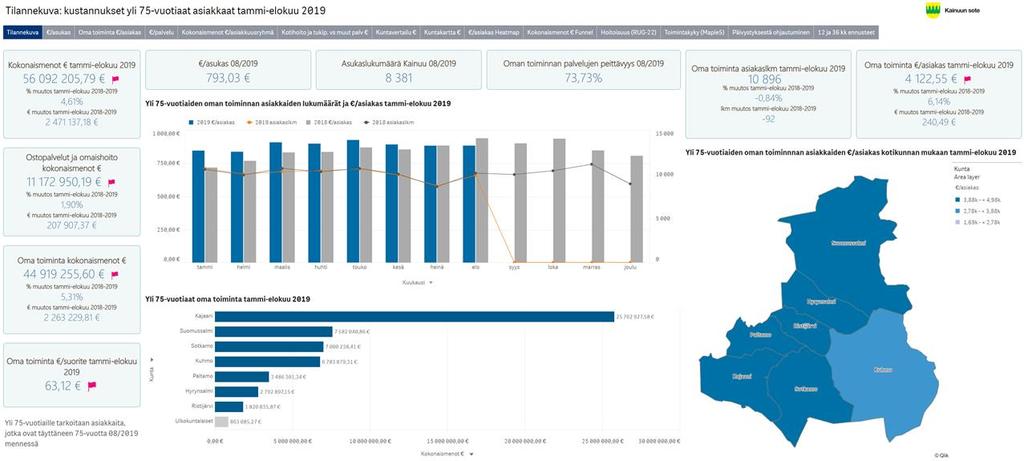1024x461 pixels.
Task: Click the pink flag beside 44 919 255,60 €
Action: coord(116,275)
